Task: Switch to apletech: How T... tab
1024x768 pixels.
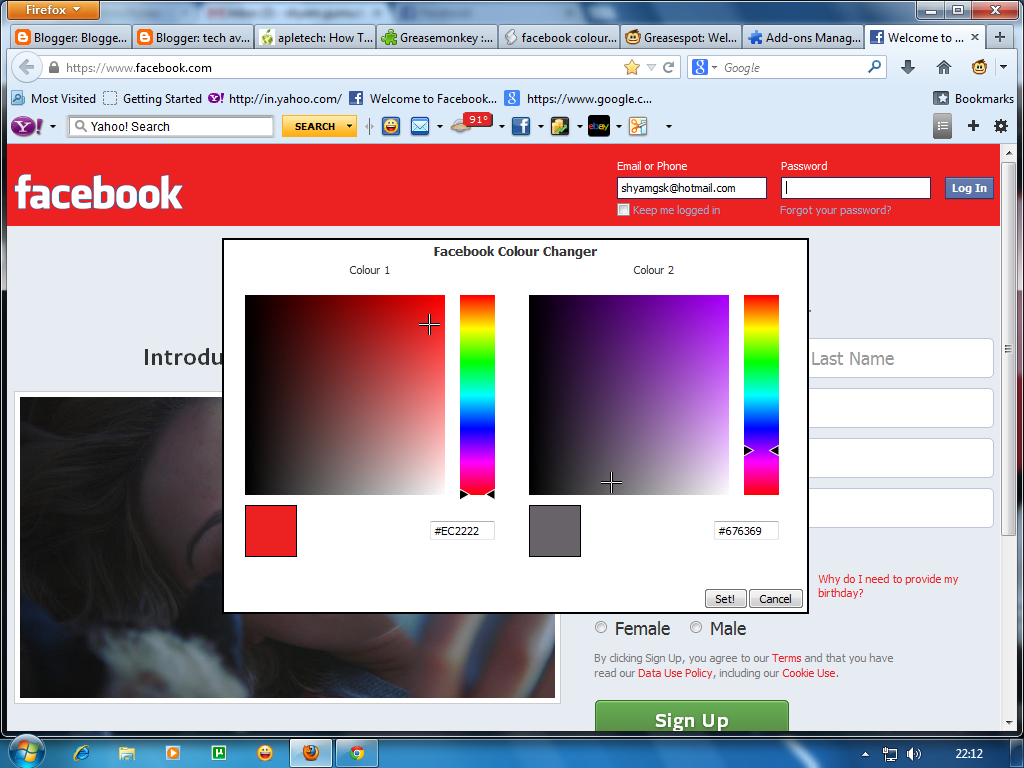Action: click(x=315, y=37)
